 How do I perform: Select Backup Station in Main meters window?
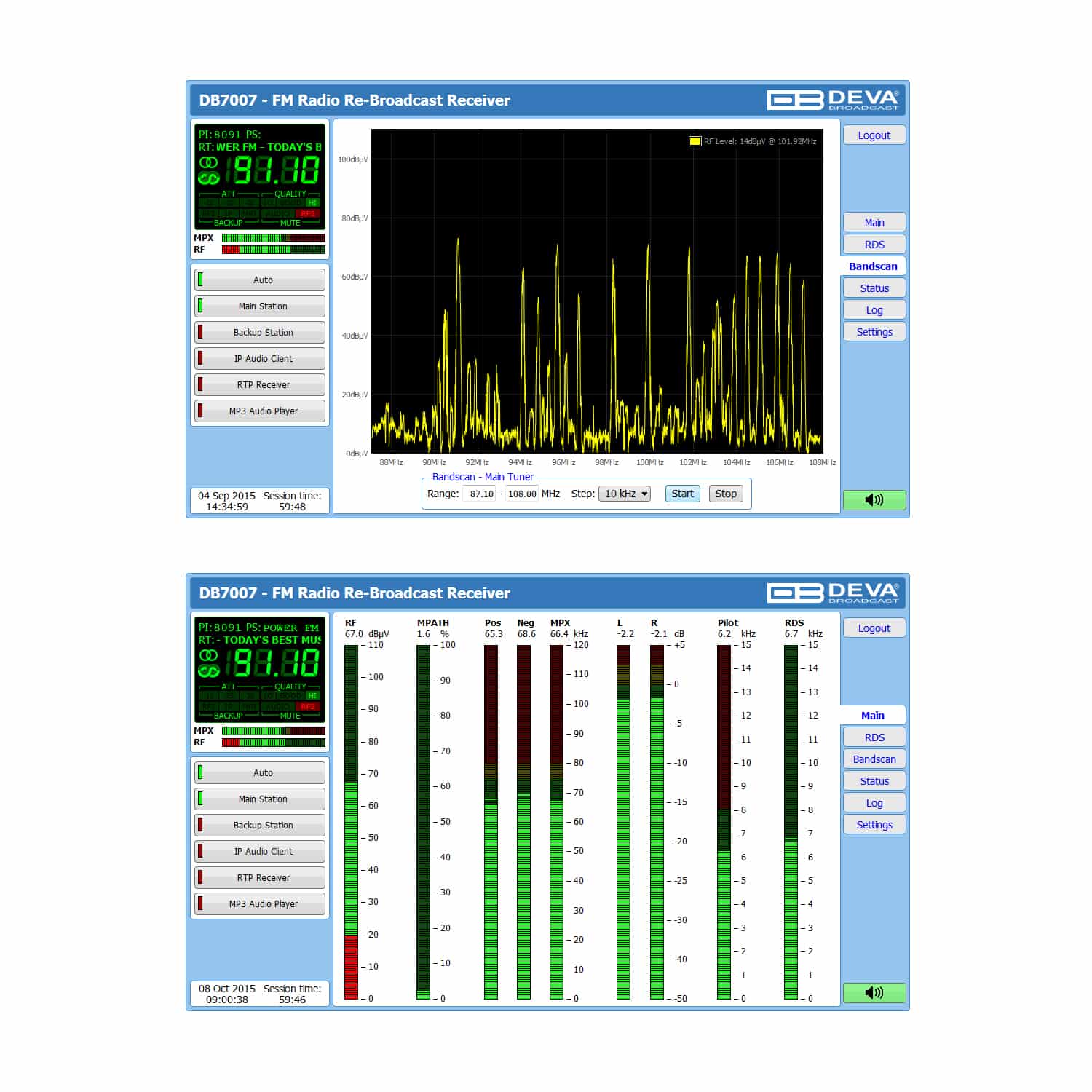[260, 825]
